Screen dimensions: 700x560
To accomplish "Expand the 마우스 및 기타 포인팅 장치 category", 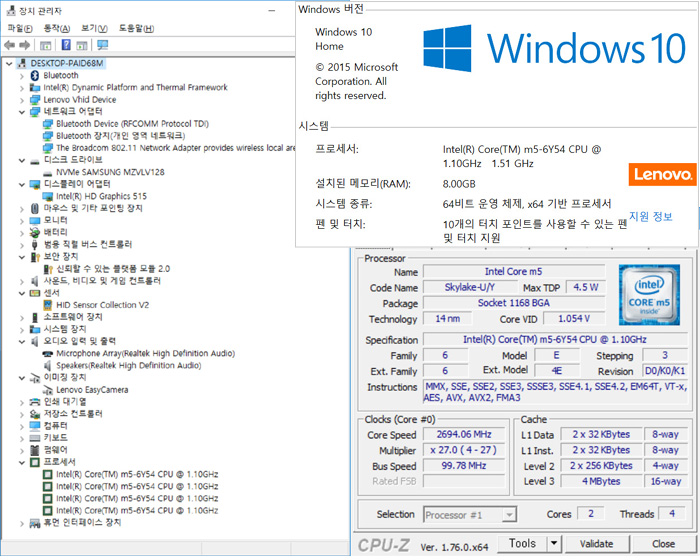I will click(22, 209).
